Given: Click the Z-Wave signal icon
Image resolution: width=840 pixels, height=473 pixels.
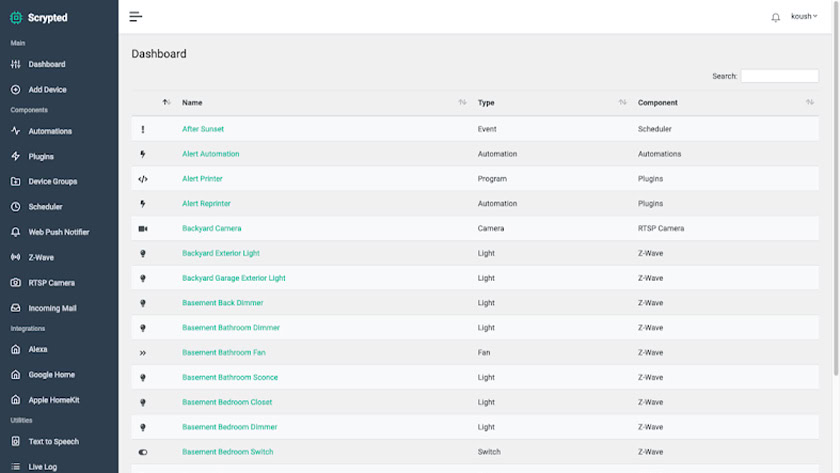Looking at the screenshot, I should pos(16,257).
